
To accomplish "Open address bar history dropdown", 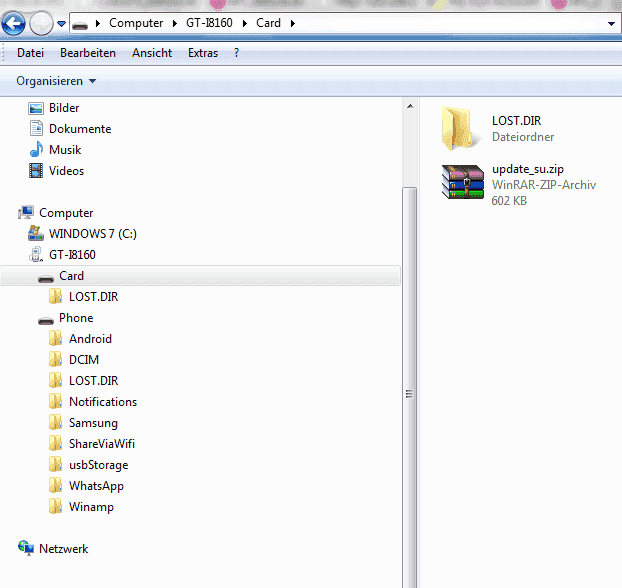I will (x=611, y=24).
